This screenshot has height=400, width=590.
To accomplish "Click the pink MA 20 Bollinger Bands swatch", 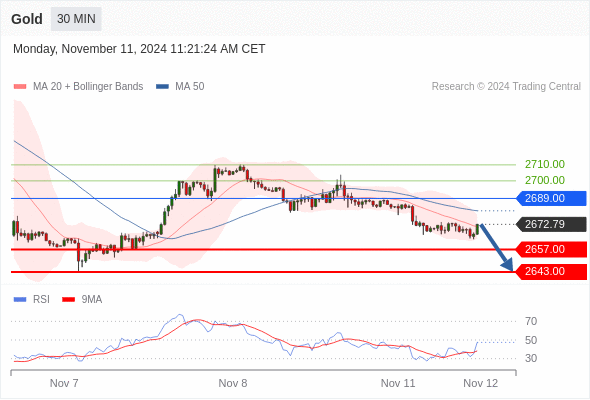I will [x=20, y=87].
